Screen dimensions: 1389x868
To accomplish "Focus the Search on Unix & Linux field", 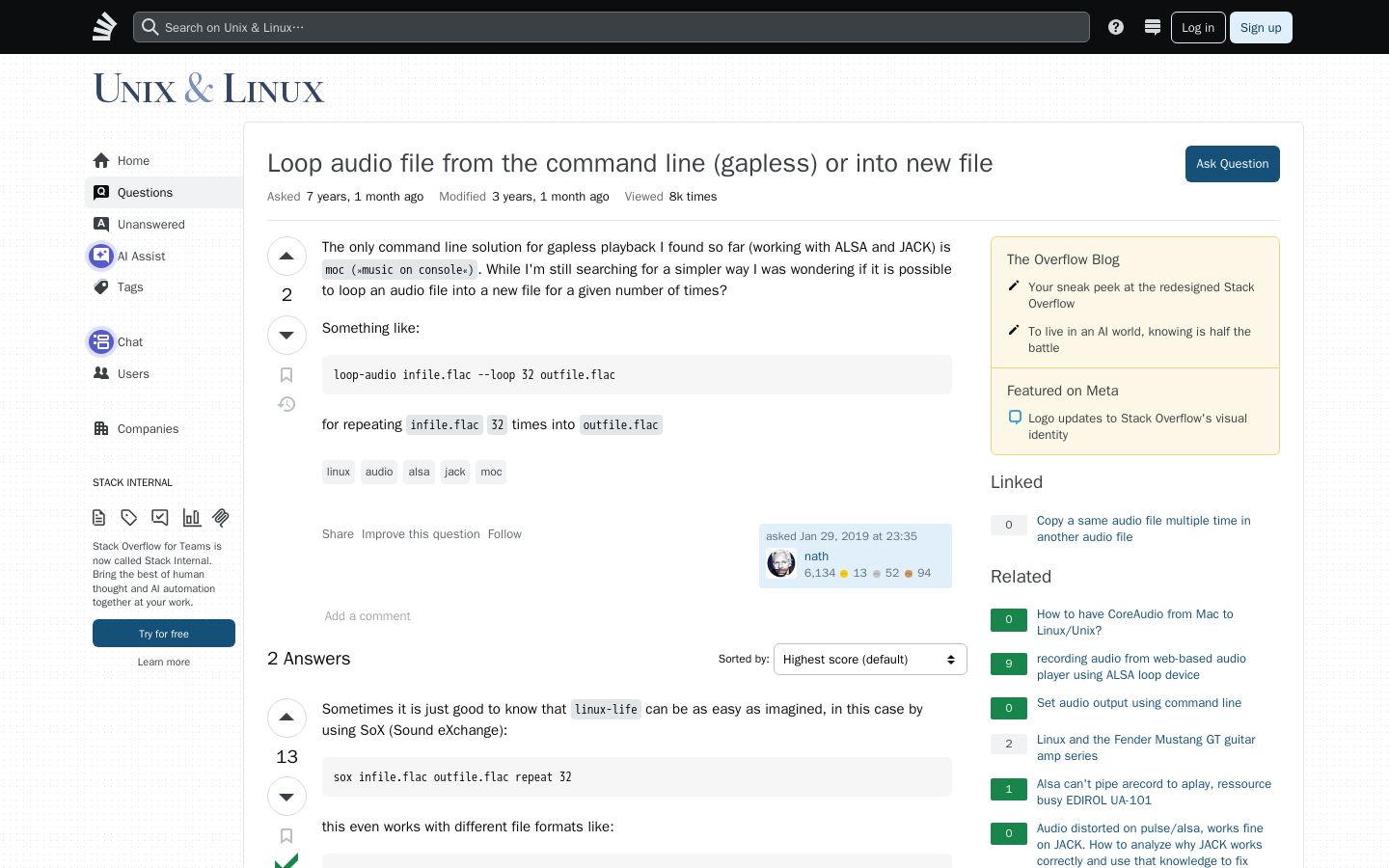I will (x=612, y=27).
